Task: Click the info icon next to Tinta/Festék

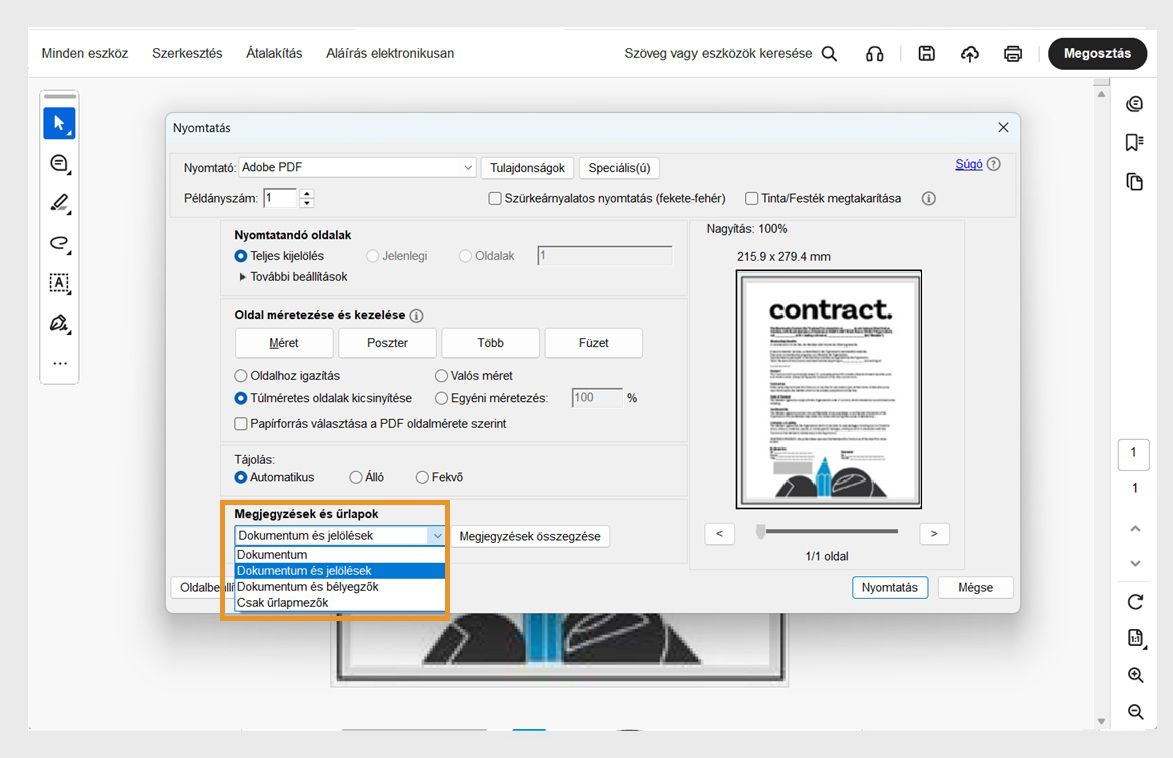Action: coord(928,198)
